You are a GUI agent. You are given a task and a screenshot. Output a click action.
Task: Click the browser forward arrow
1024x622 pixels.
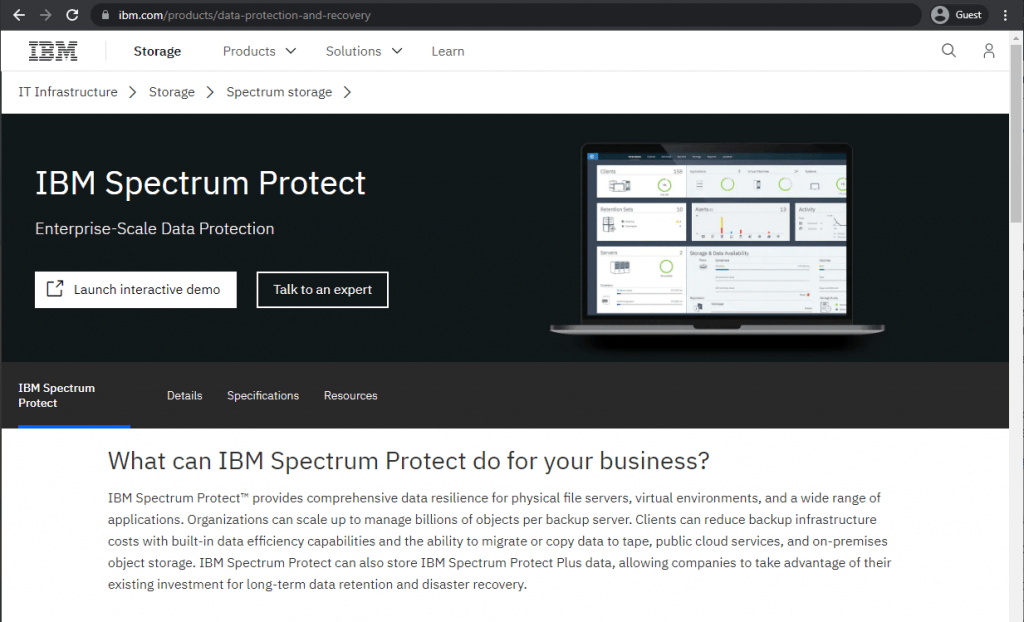point(45,15)
